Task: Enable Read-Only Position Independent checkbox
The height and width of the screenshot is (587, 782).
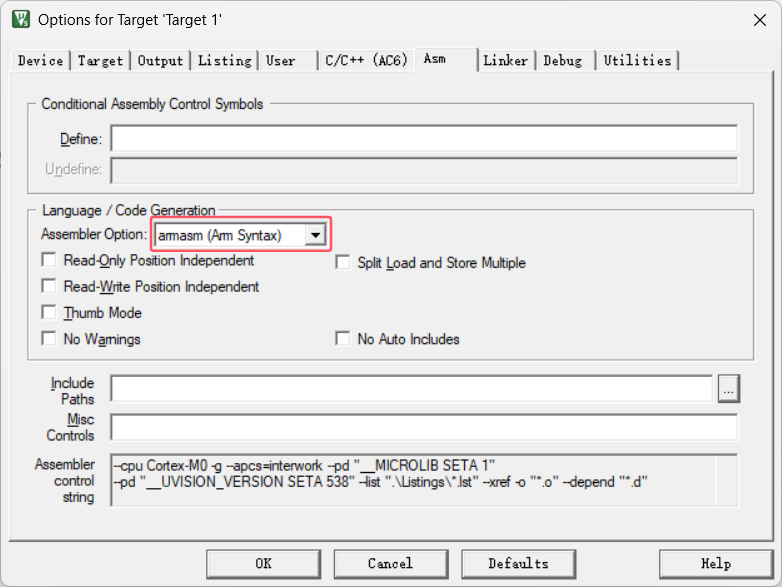Action: [49, 261]
